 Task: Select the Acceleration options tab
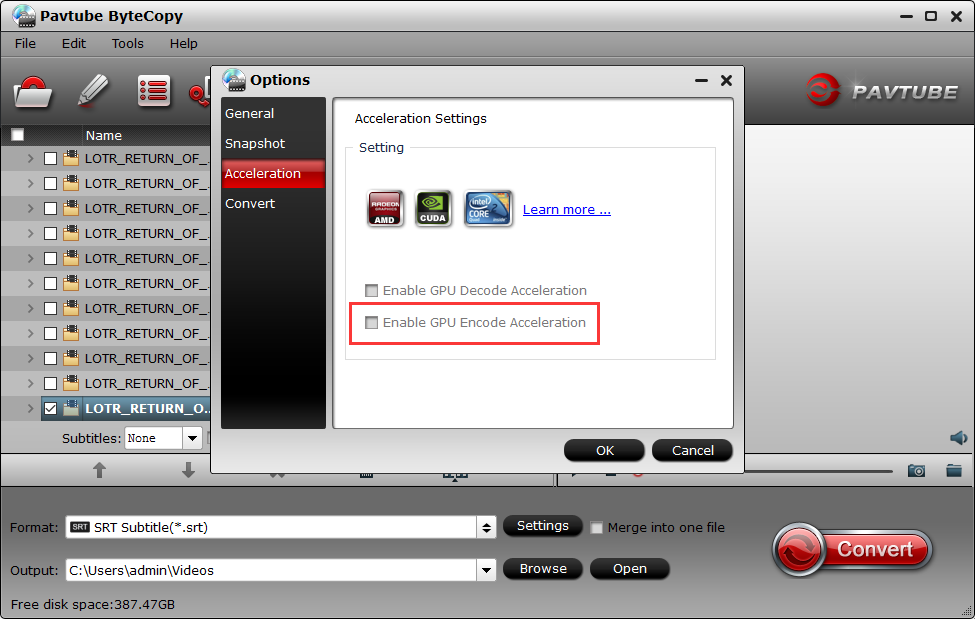coord(274,174)
